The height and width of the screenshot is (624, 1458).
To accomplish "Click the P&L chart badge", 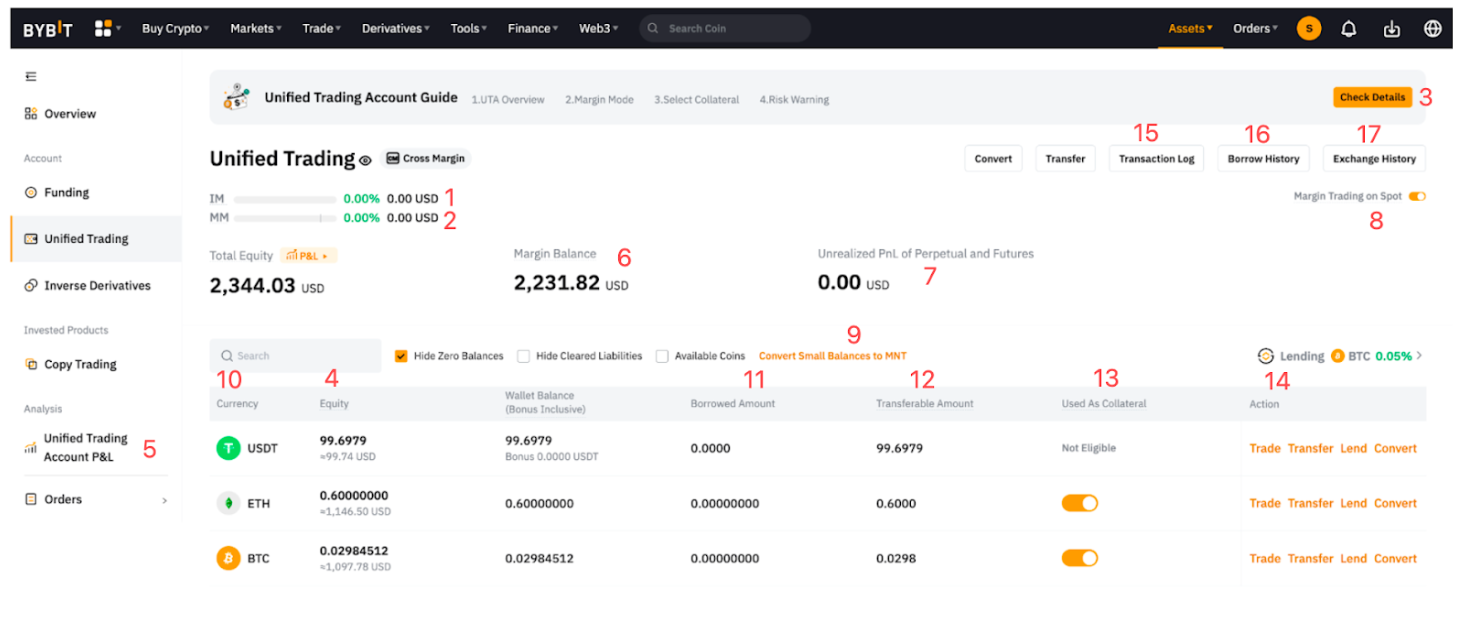I will 308,256.
